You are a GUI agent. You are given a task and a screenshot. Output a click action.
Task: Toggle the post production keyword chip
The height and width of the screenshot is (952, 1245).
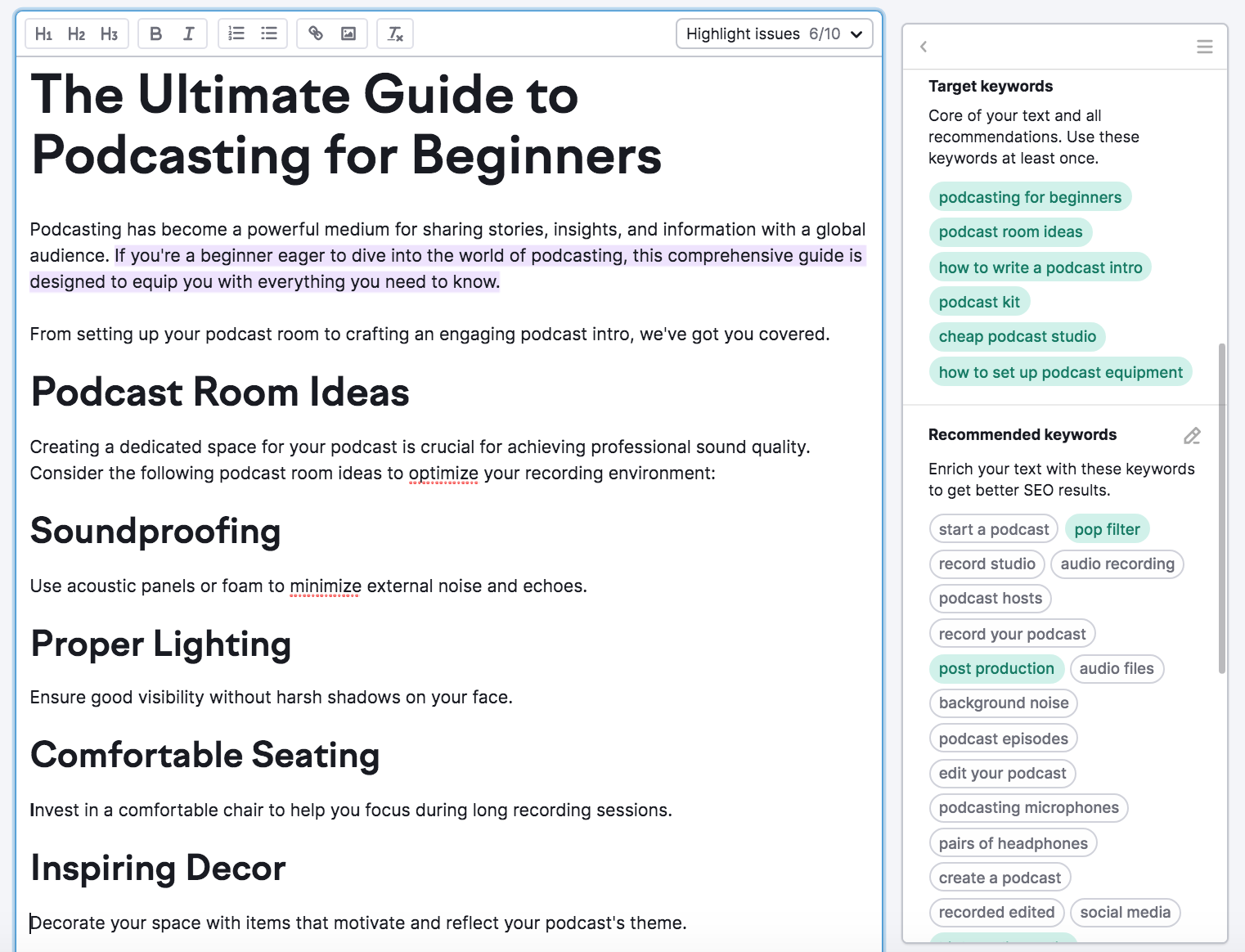point(996,668)
